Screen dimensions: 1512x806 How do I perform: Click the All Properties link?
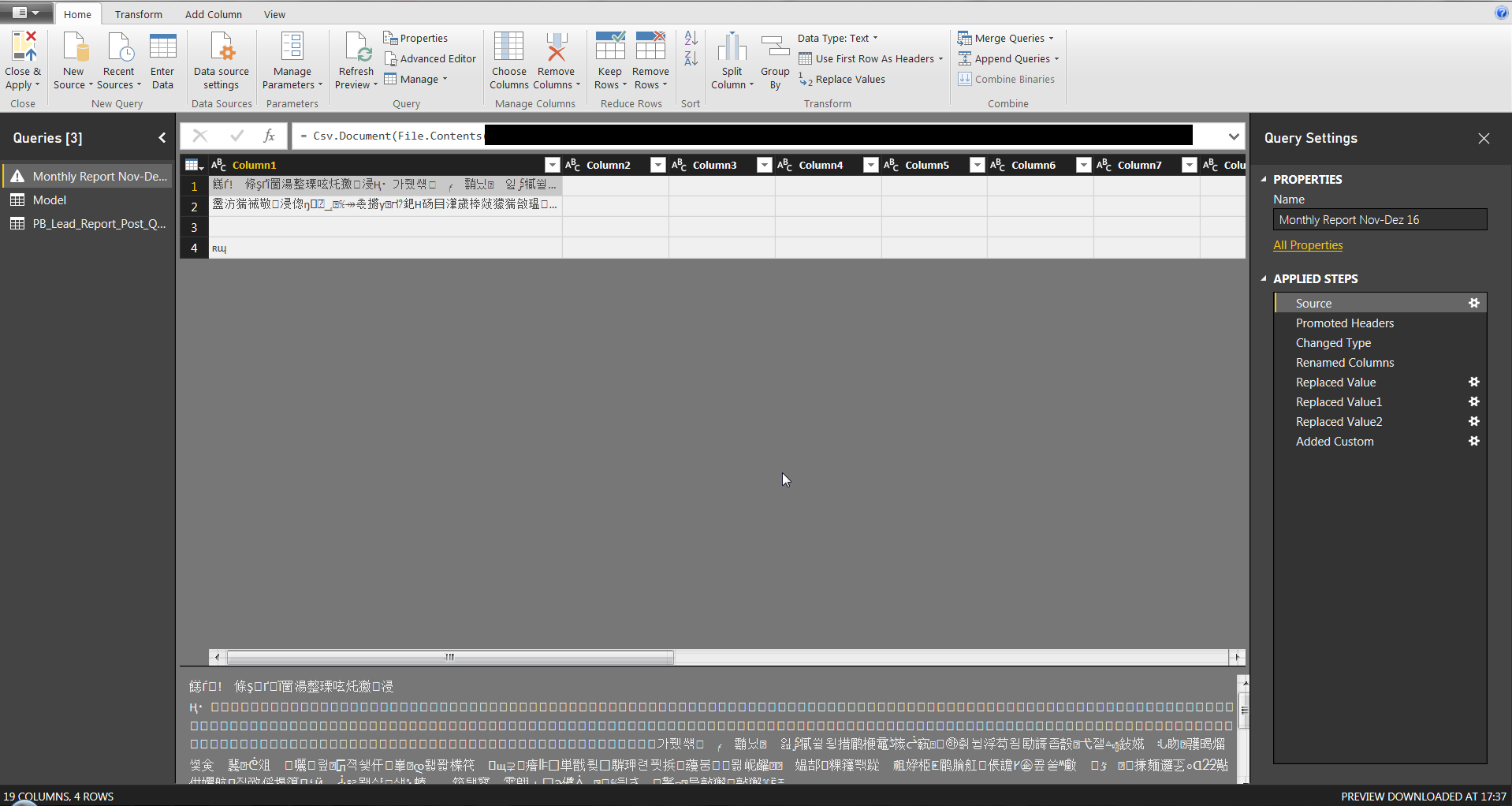click(x=1308, y=245)
